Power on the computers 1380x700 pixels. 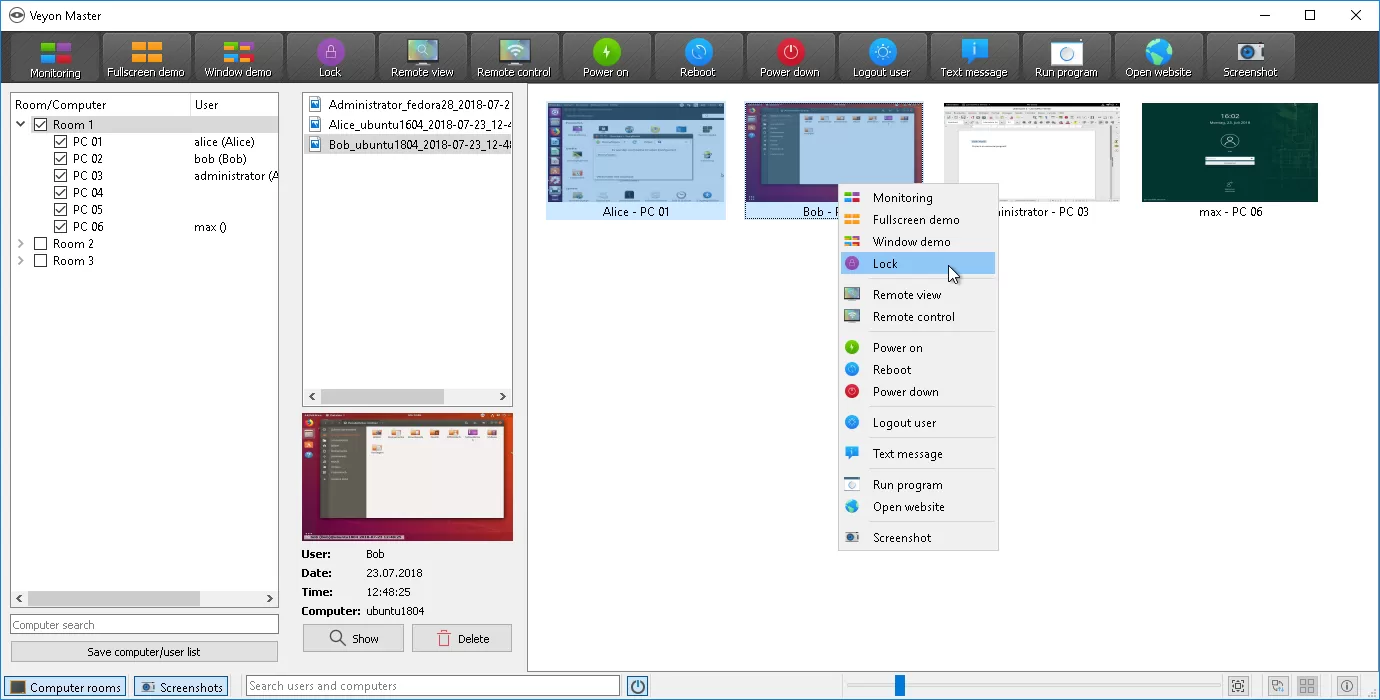point(606,57)
